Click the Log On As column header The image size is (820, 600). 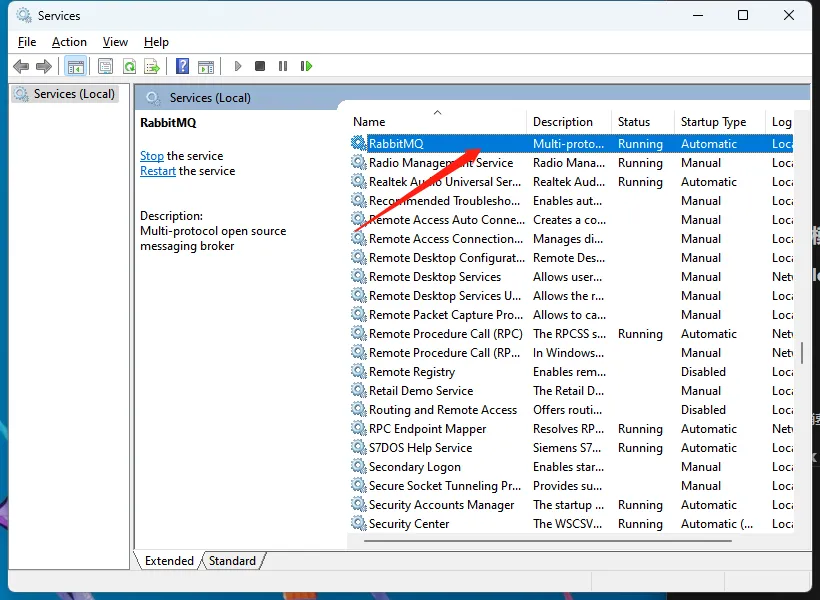pyautogui.click(x=781, y=122)
